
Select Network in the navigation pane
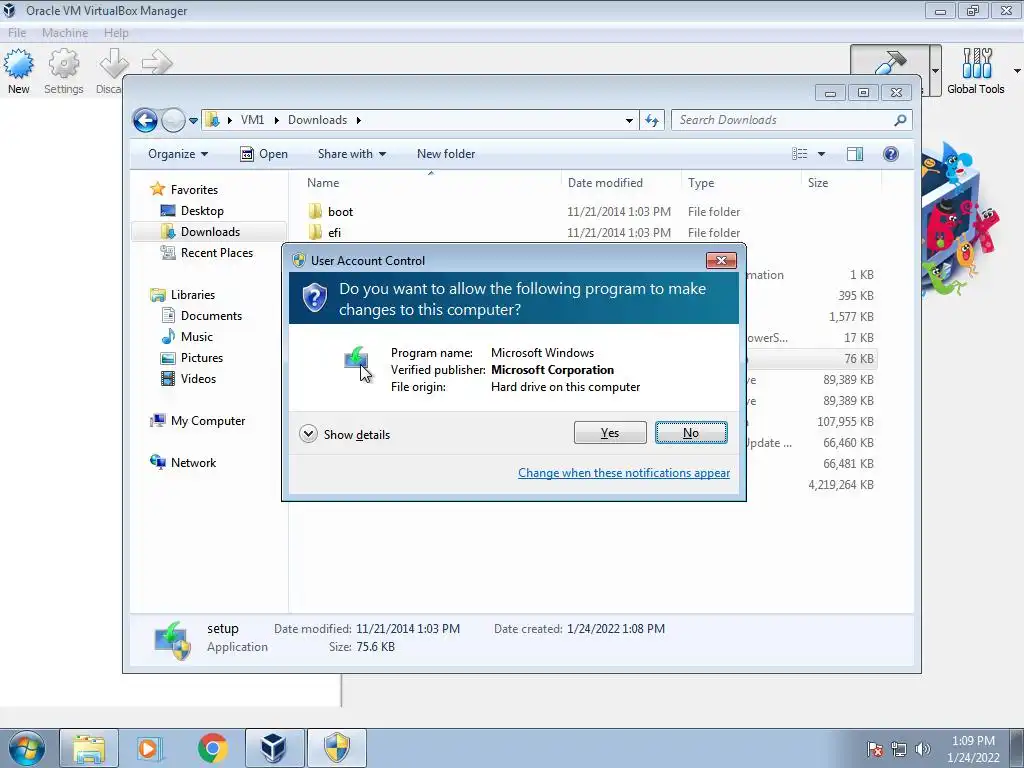[193, 463]
